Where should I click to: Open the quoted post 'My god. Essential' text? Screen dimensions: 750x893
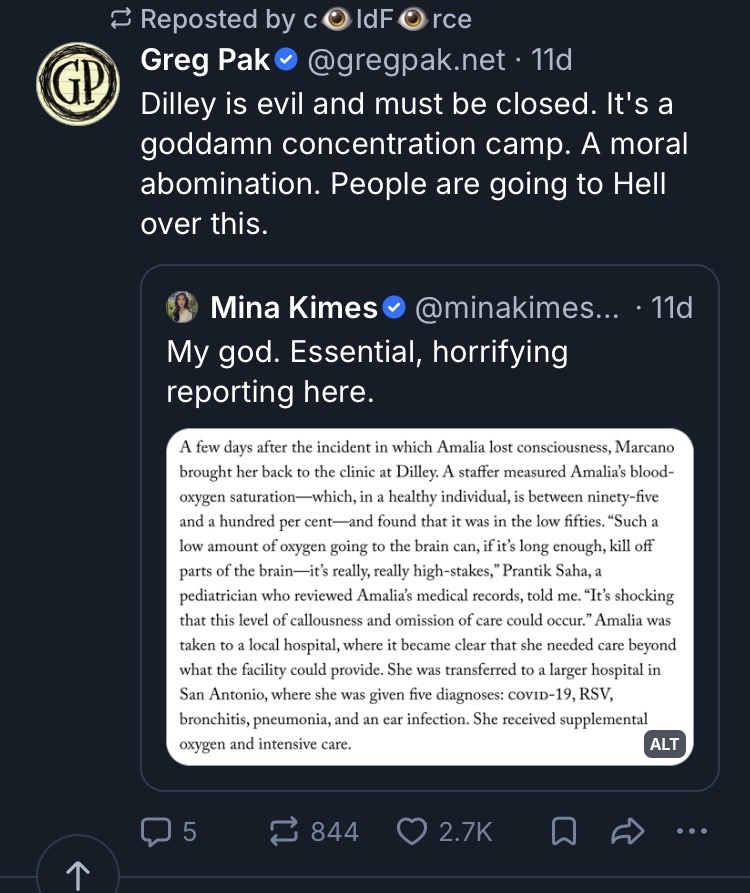pyautogui.click(x=366, y=372)
